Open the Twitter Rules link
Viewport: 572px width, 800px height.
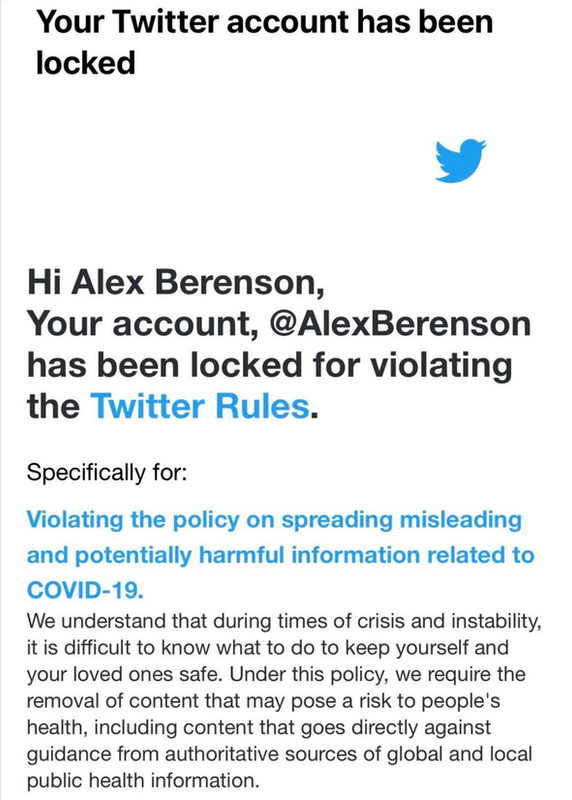[200, 407]
